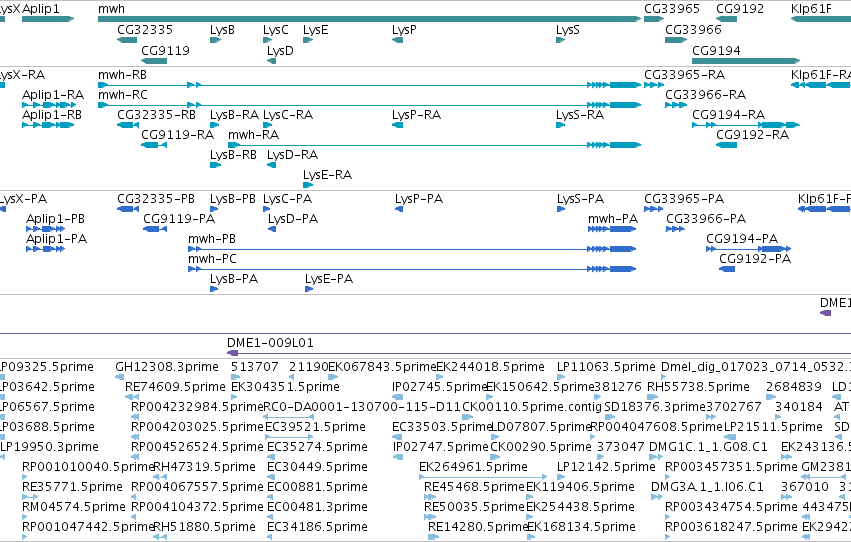Viewport: 851px width, 542px height.
Task: Click the CG33965 gene label
Action: 672,9
